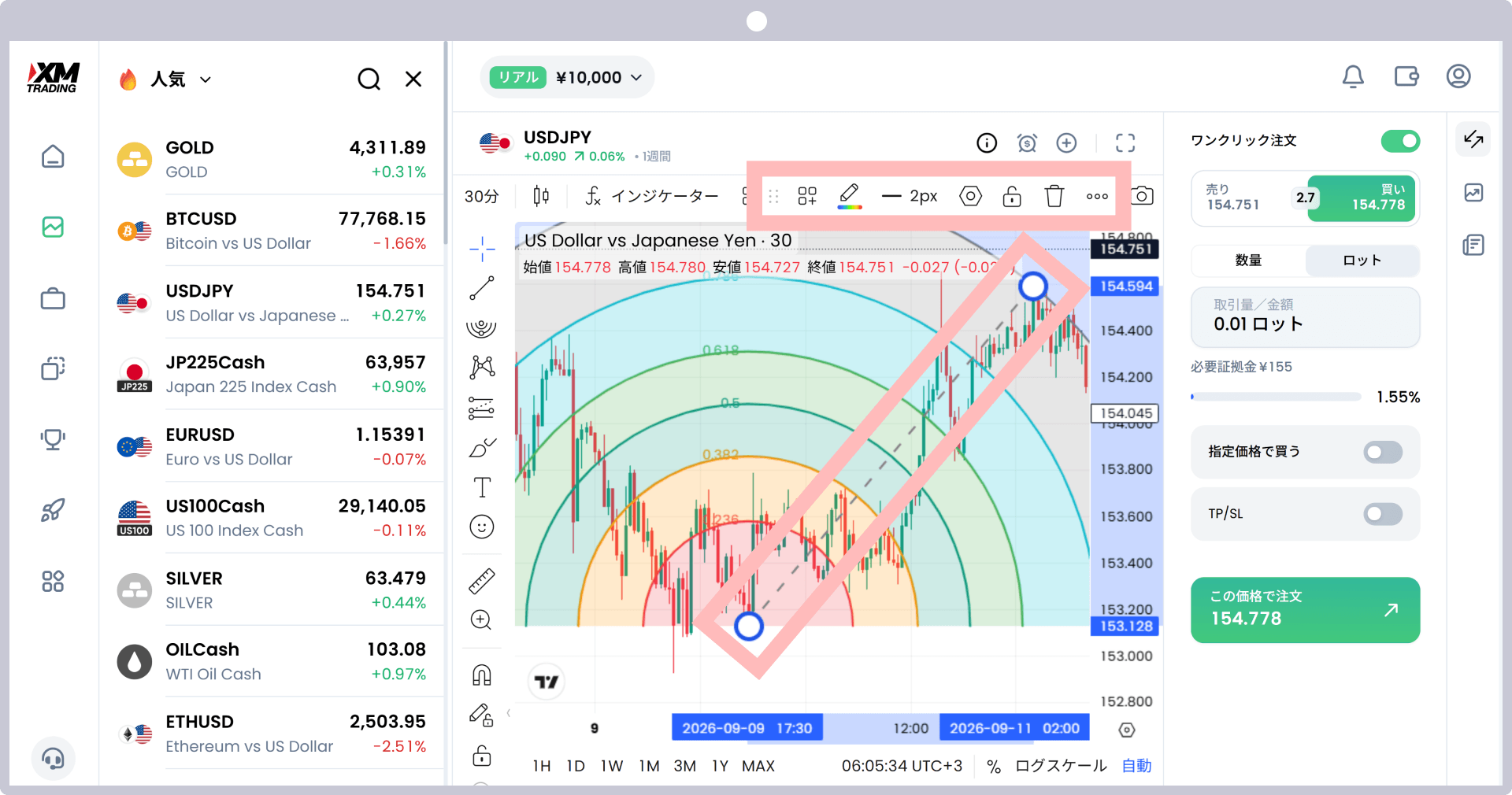Open chart scale settings gear icon

pyautogui.click(x=1127, y=730)
